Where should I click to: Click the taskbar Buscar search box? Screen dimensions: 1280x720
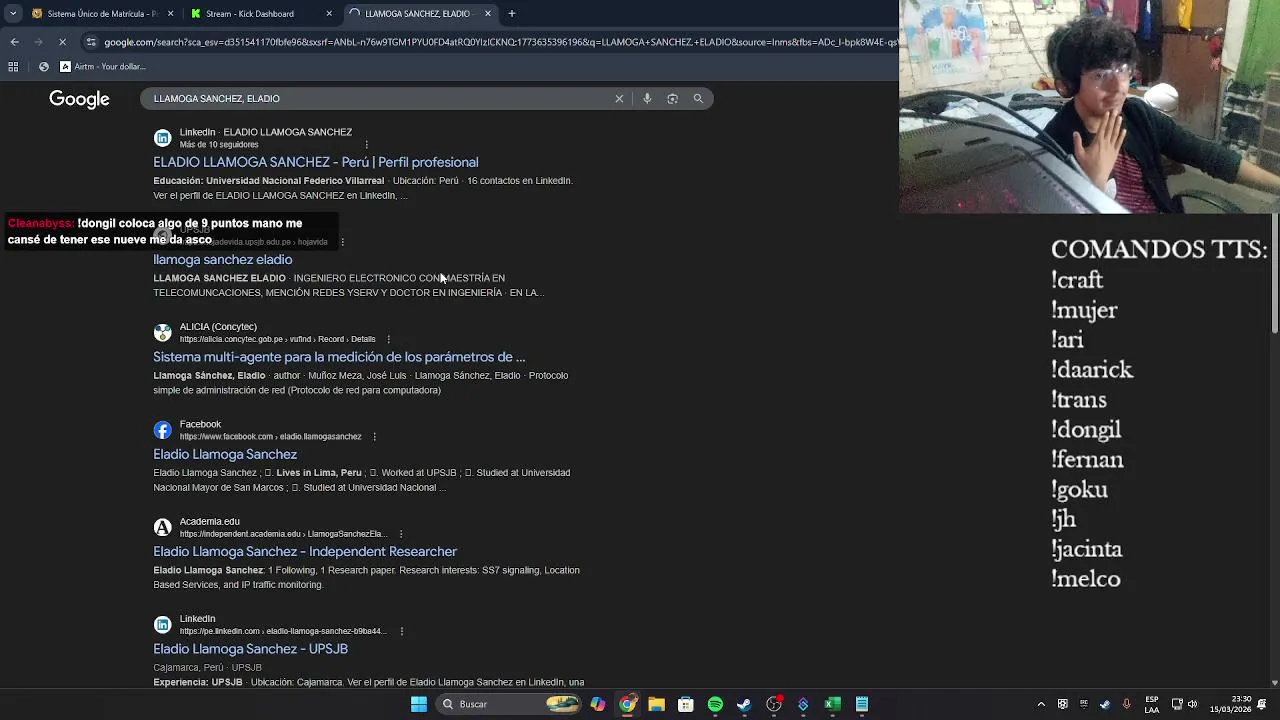[x=510, y=704]
